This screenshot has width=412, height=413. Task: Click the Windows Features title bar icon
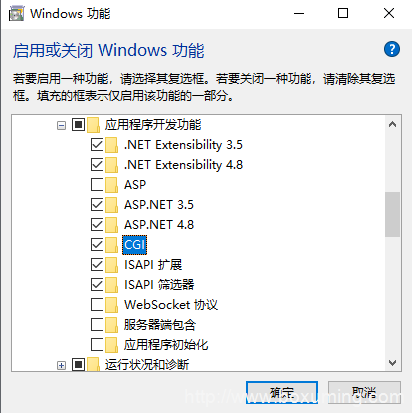point(16,14)
